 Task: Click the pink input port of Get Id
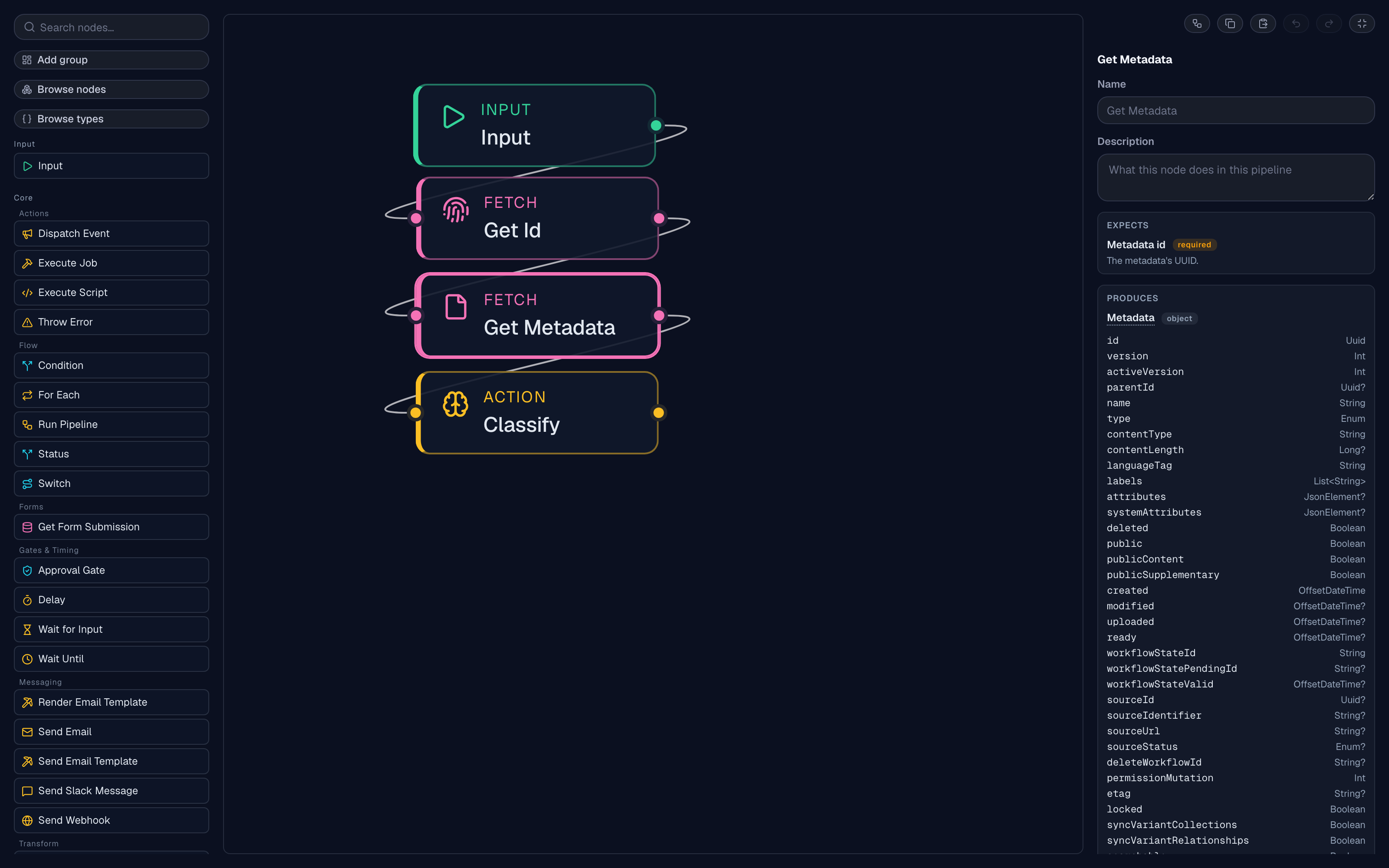coord(416,218)
